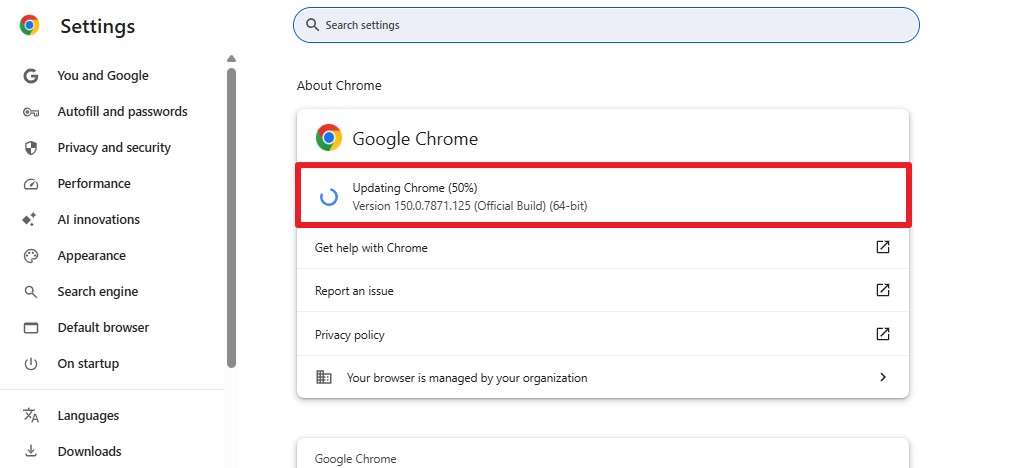Image resolution: width=1031 pixels, height=468 pixels.
Task: Click the Google G icon in sidebar
Action: click(30, 76)
